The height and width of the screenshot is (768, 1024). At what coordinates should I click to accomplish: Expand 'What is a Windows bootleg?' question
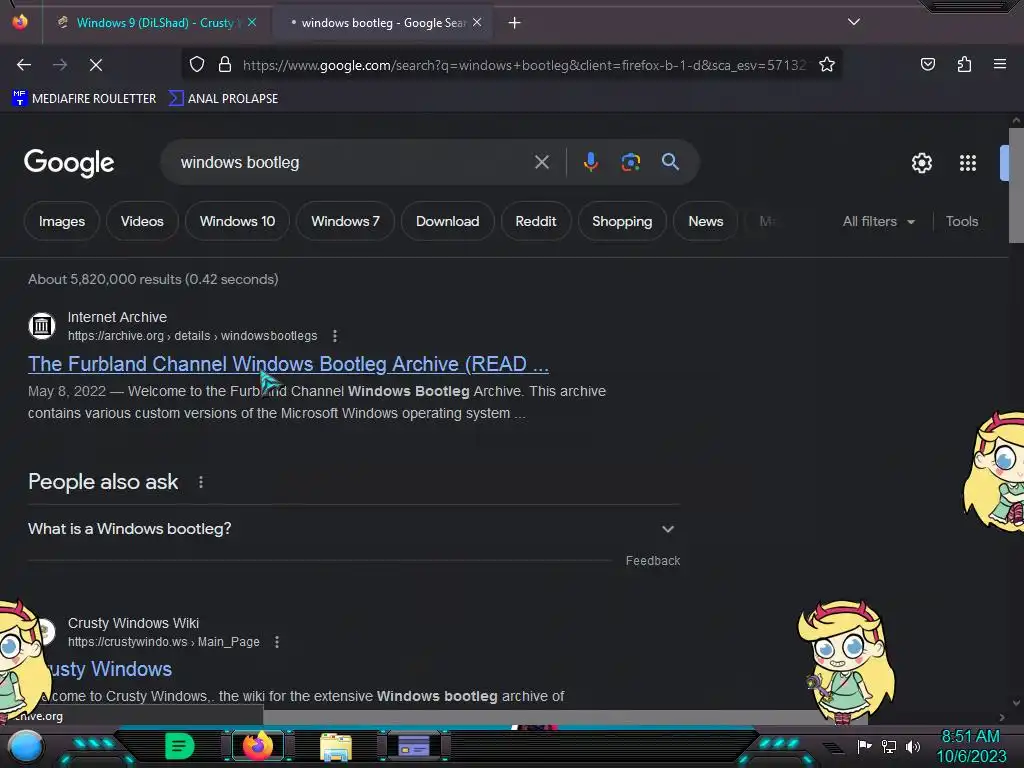pyautogui.click(x=353, y=529)
